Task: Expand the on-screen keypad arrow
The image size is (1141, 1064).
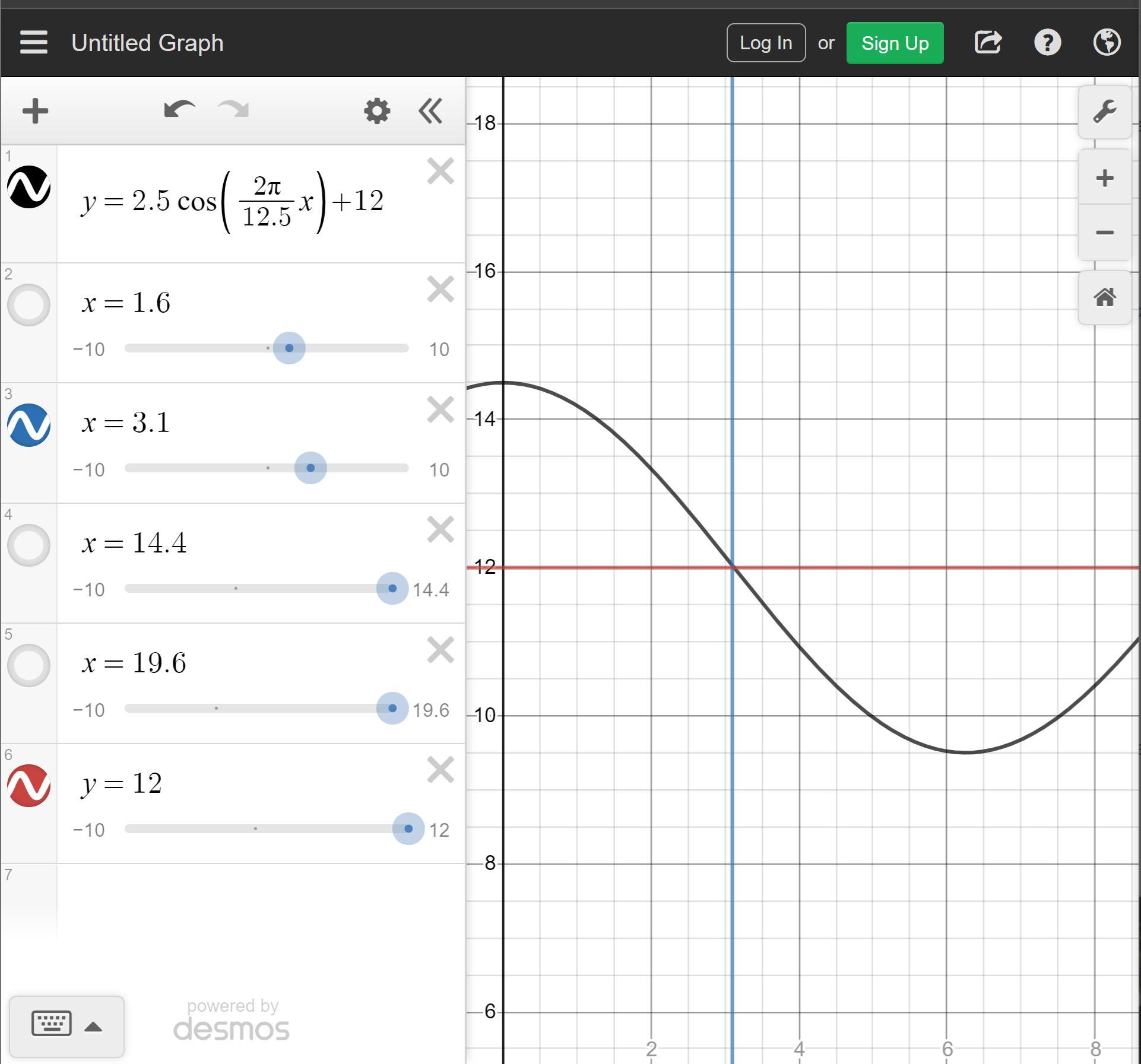Action: pos(93,1027)
